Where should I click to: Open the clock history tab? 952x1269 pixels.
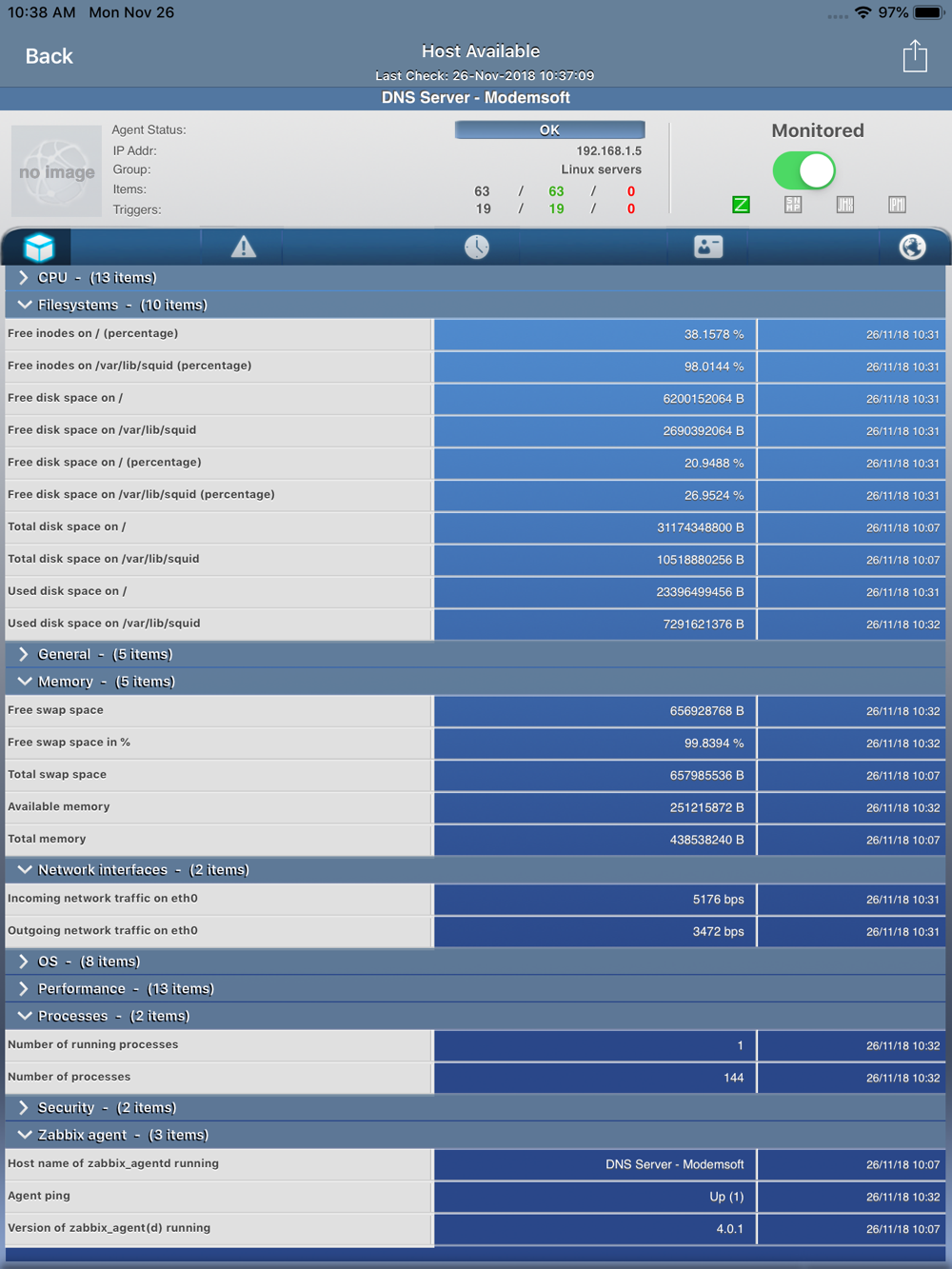point(477,248)
